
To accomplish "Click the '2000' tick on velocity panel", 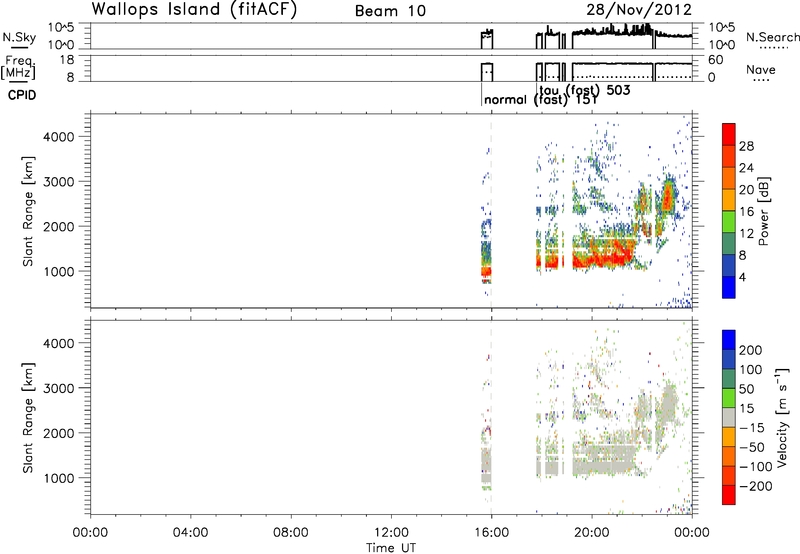I will 59,433.
